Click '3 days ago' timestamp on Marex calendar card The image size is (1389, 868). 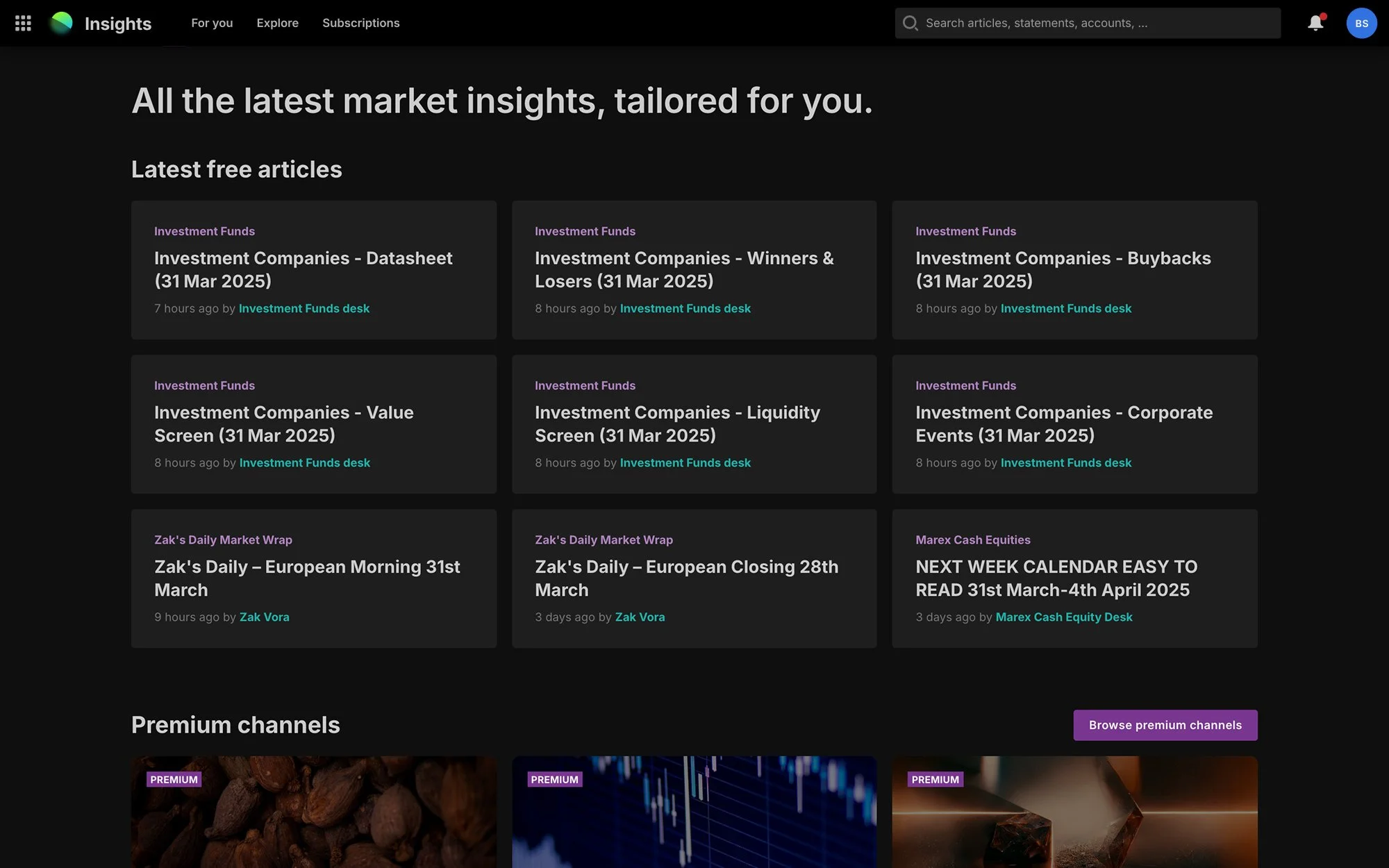point(945,617)
